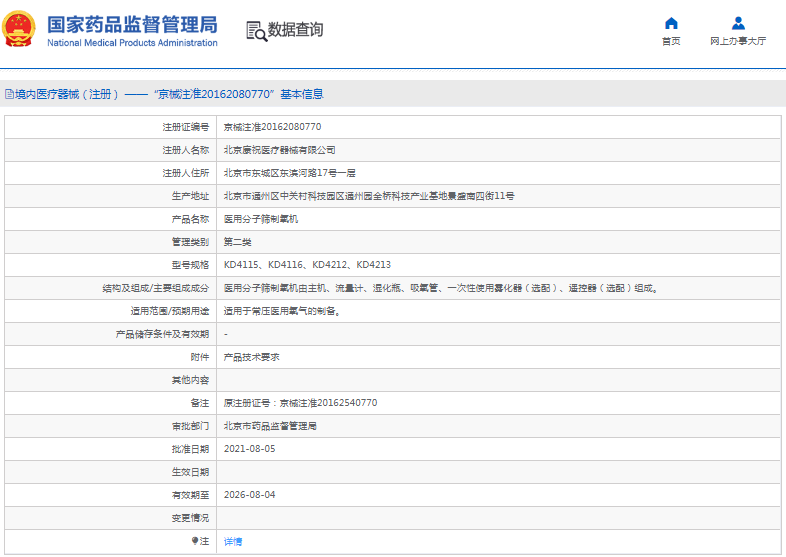This screenshot has height=557, width=786.
Task: Click the 国家药品监督管理局 site title
Action: (x=132, y=23)
